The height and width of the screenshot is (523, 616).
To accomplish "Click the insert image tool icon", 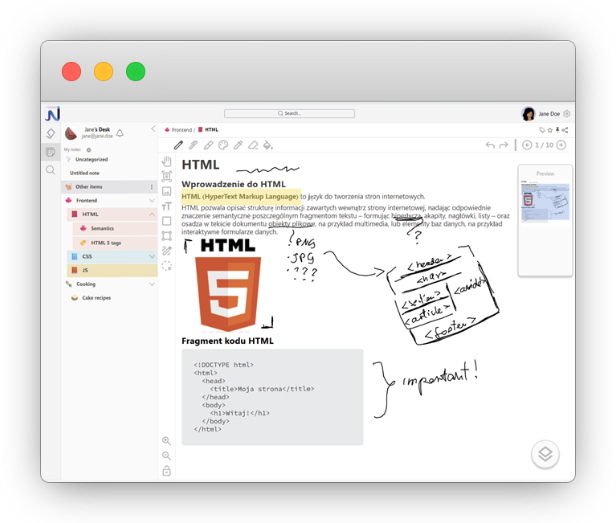I will tap(167, 191).
